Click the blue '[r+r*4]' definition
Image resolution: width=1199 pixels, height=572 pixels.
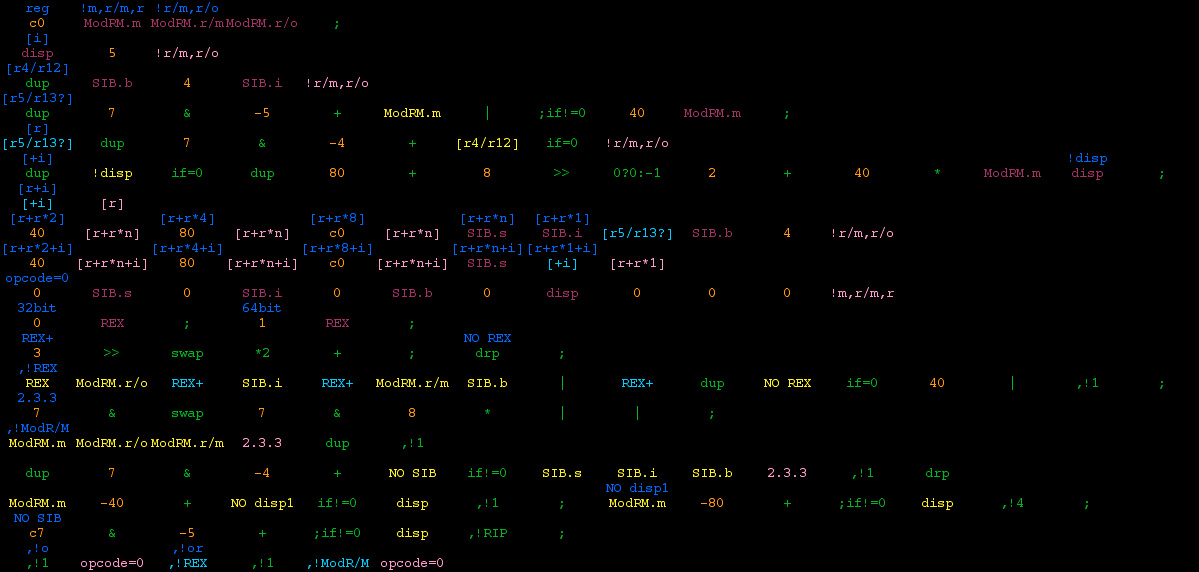point(187,219)
